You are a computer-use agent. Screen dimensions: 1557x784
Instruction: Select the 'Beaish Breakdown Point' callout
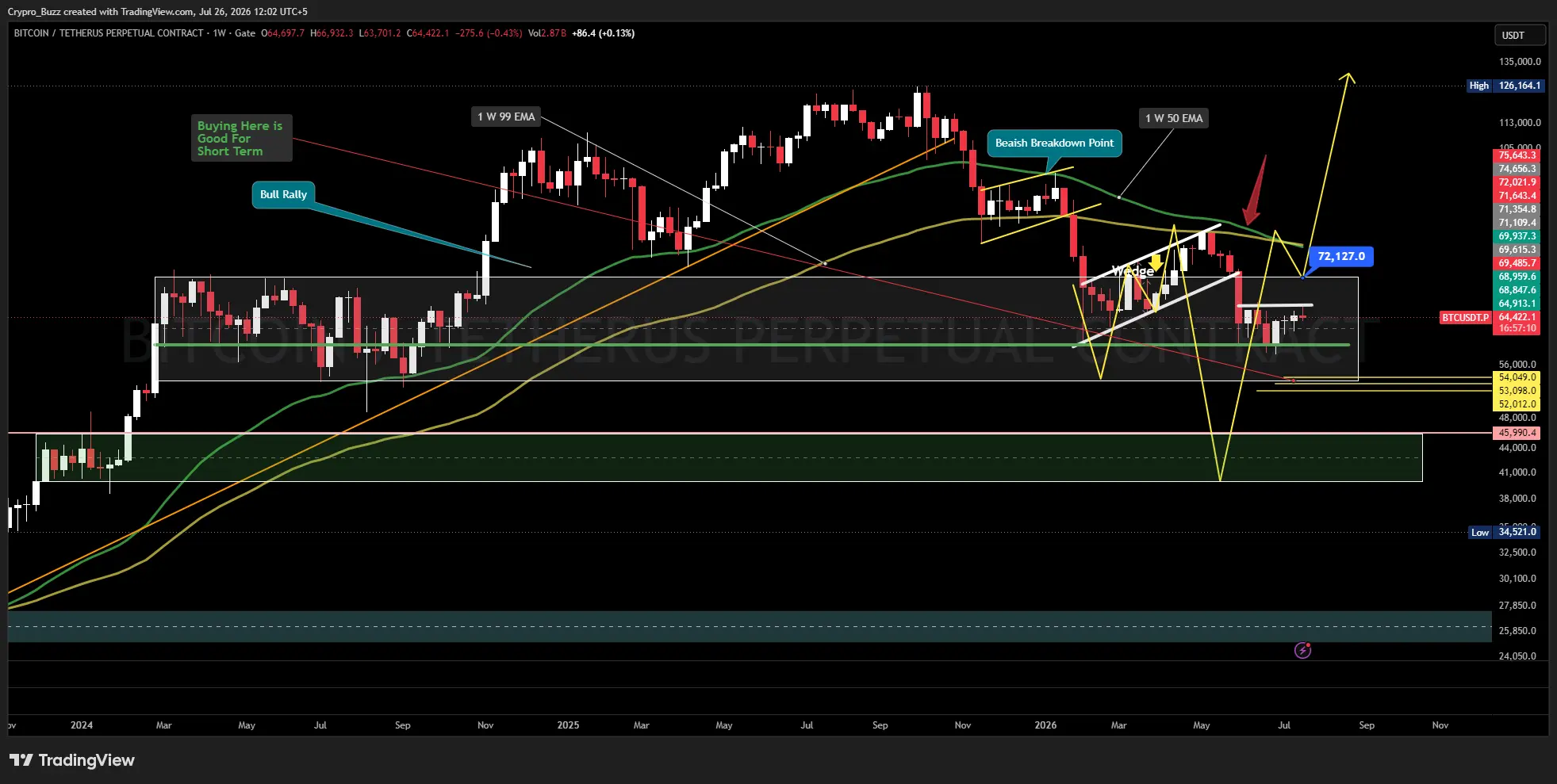pos(1054,143)
